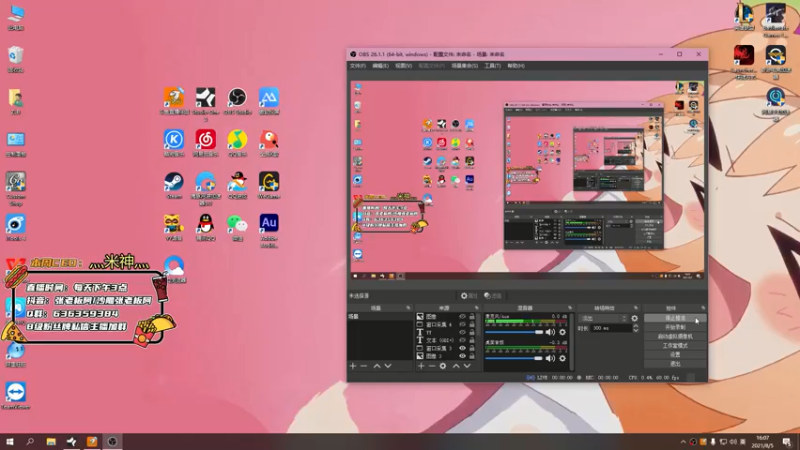Click 工作室模式 button
This screenshot has width=800, height=450.
pos(675,345)
